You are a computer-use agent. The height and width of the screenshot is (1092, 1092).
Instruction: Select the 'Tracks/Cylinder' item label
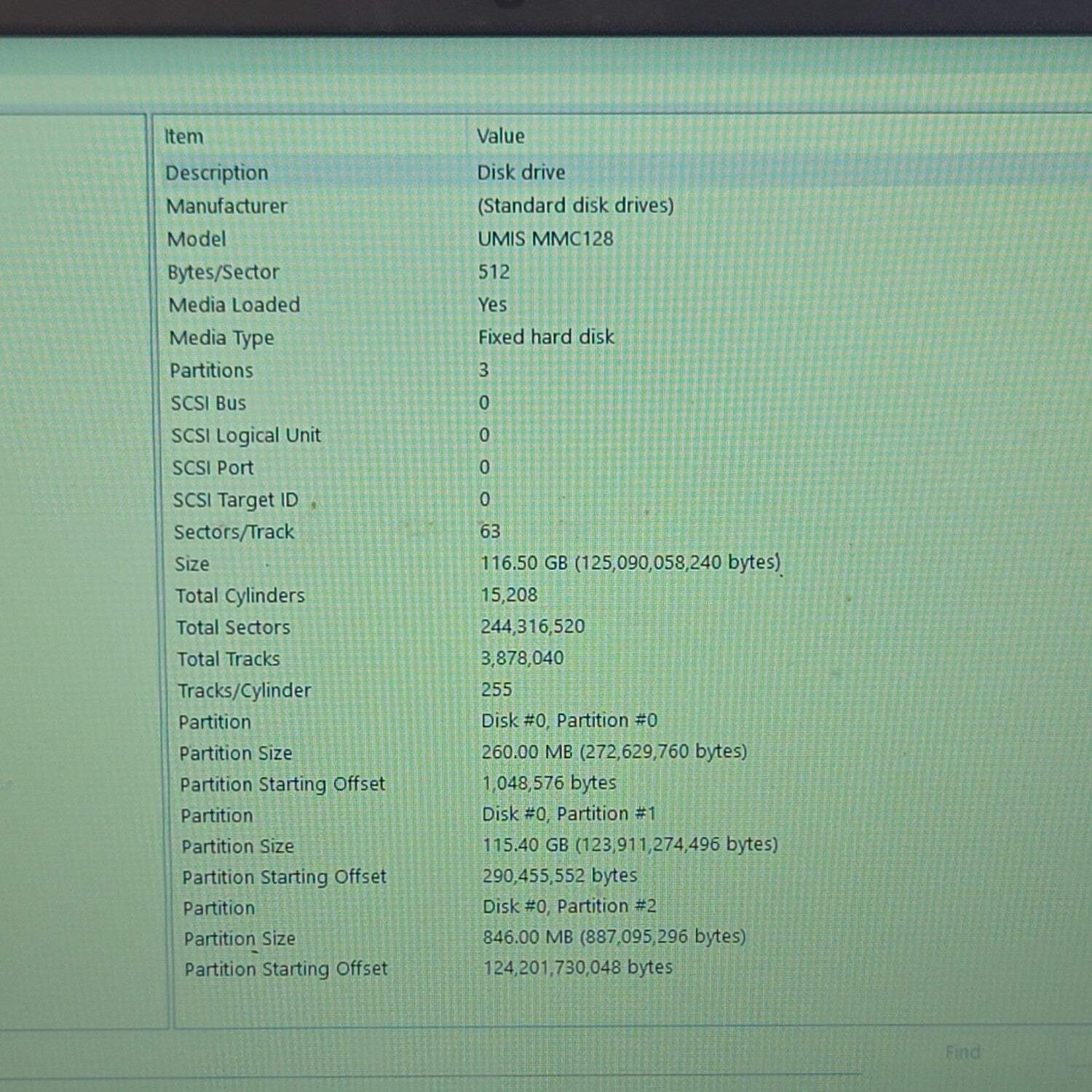click(x=245, y=691)
